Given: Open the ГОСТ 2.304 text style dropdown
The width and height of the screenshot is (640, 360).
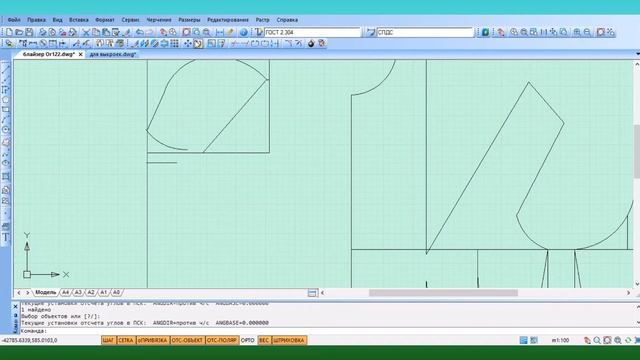Looking at the screenshot, I should click(x=313, y=32).
